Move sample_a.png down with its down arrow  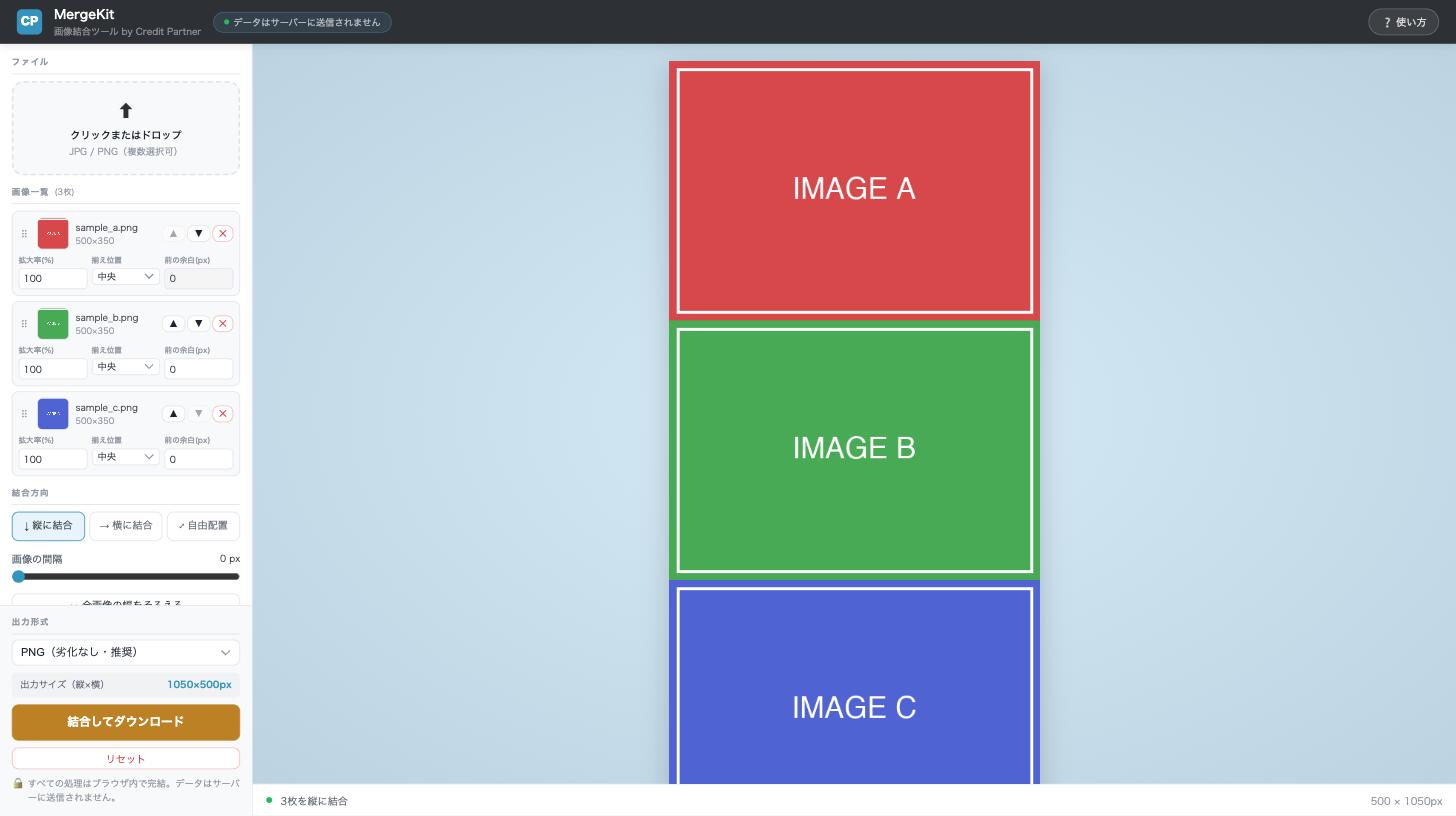[x=198, y=234]
